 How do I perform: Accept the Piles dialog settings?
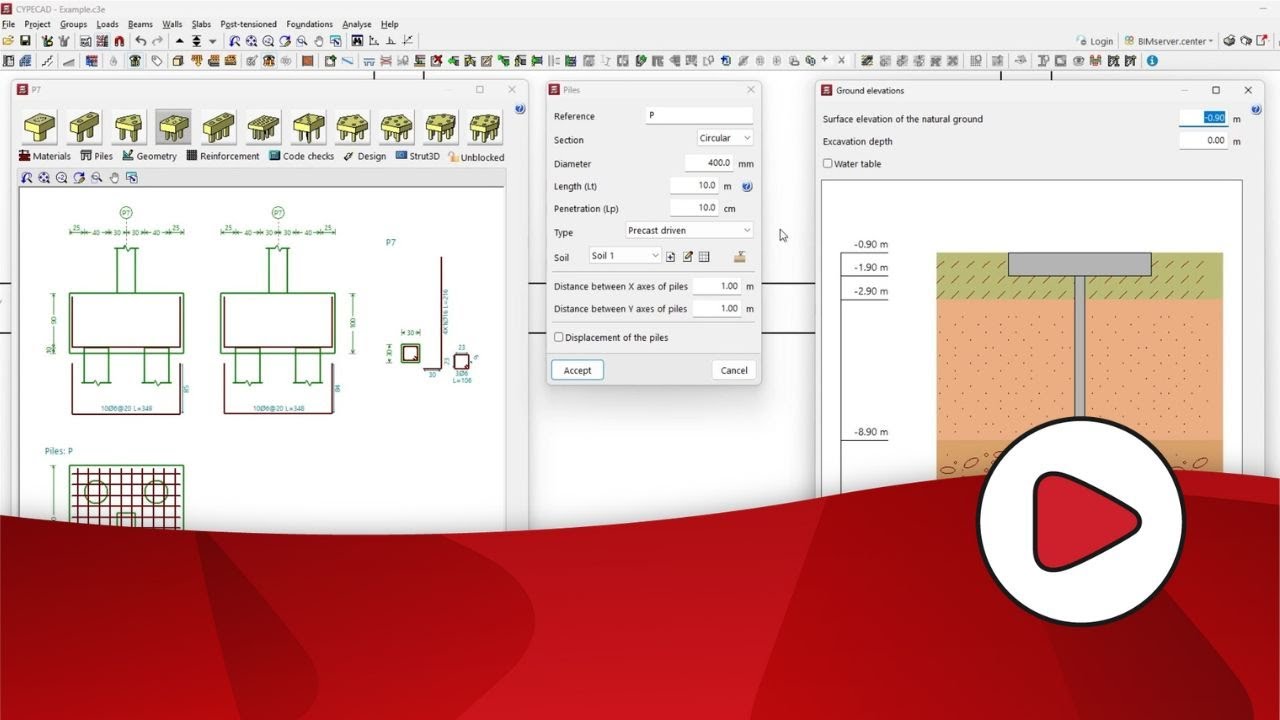pos(576,370)
